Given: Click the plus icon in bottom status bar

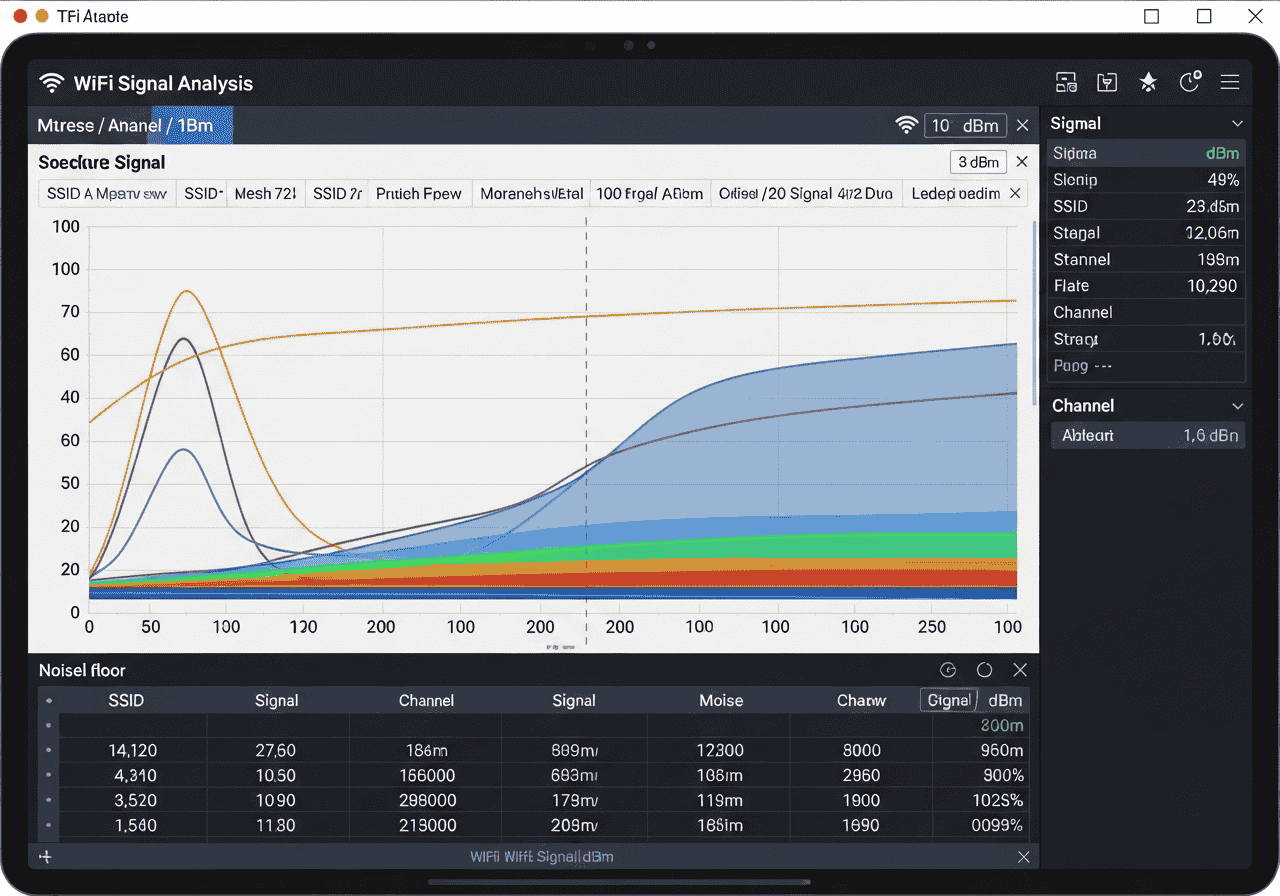Looking at the screenshot, I should pyautogui.click(x=45, y=857).
